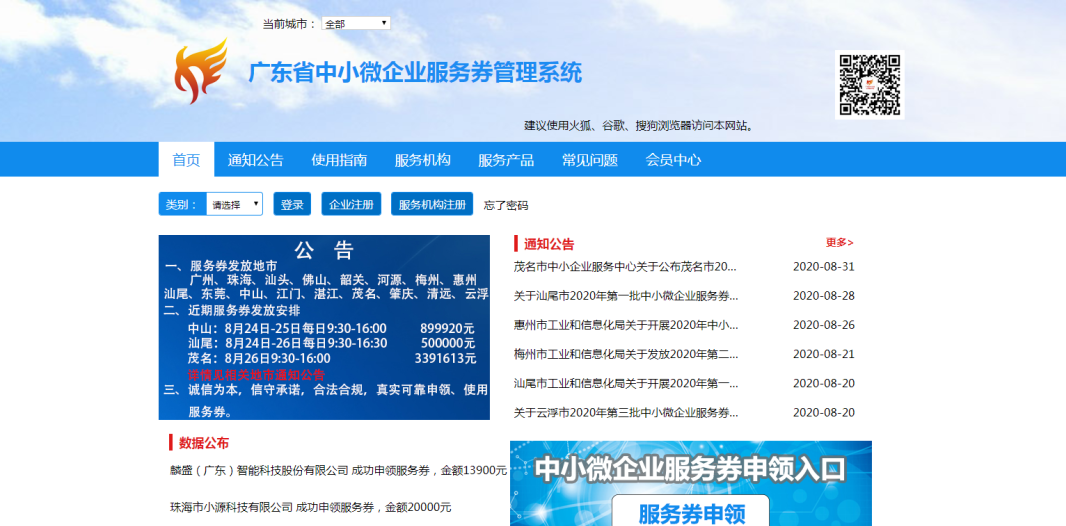
Task: Go to the 首页 tab
Action: (186, 160)
